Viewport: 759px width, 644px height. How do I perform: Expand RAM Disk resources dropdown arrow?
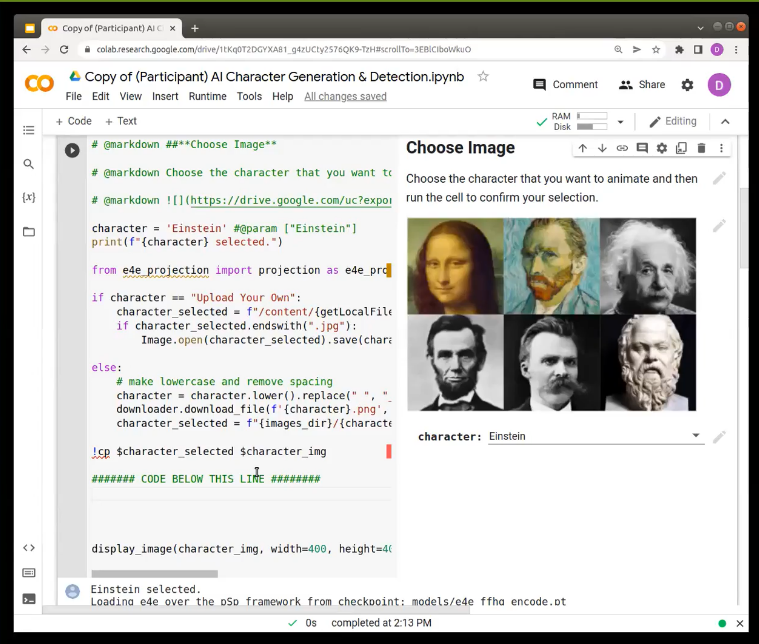[x=620, y=122]
